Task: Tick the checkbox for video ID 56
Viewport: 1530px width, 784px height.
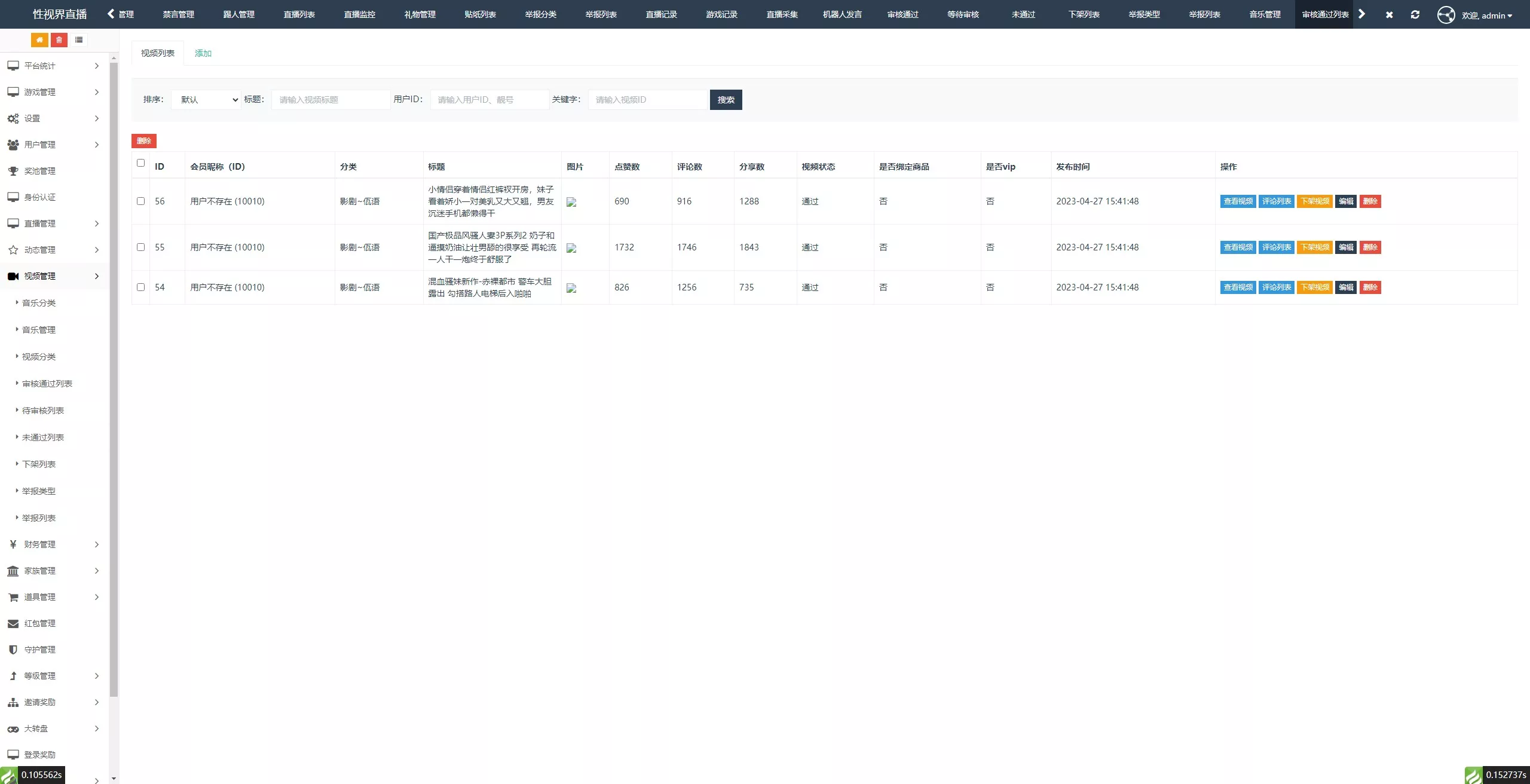Action: (141, 201)
